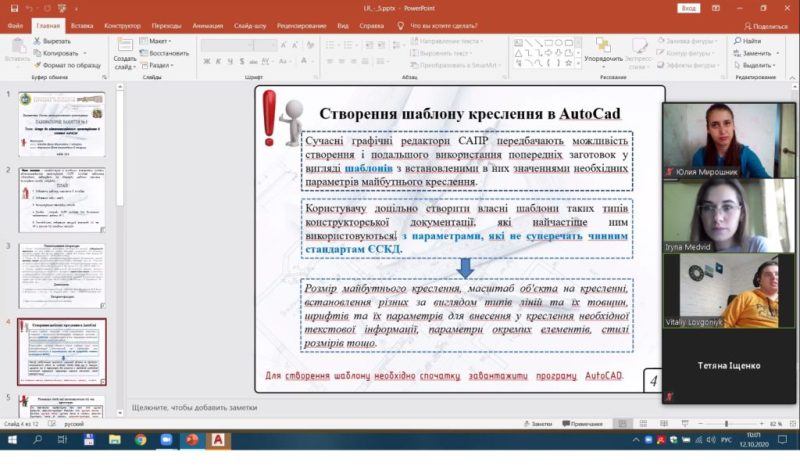The width and height of the screenshot is (800, 470).
Task: Select rectangle shape in shapes gallery
Action: (x=549, y=43)
